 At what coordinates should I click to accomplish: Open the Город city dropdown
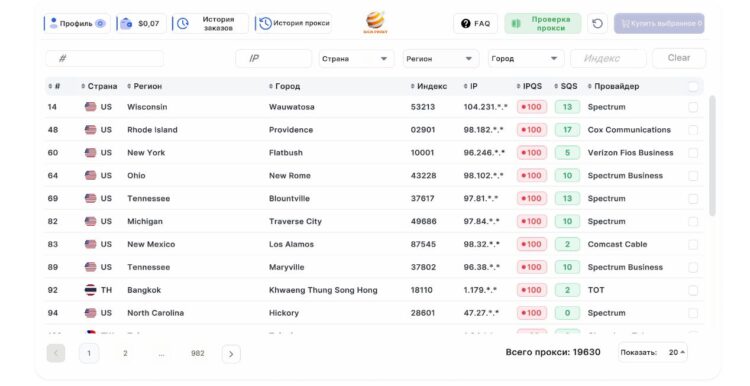(x=525, y=58)
